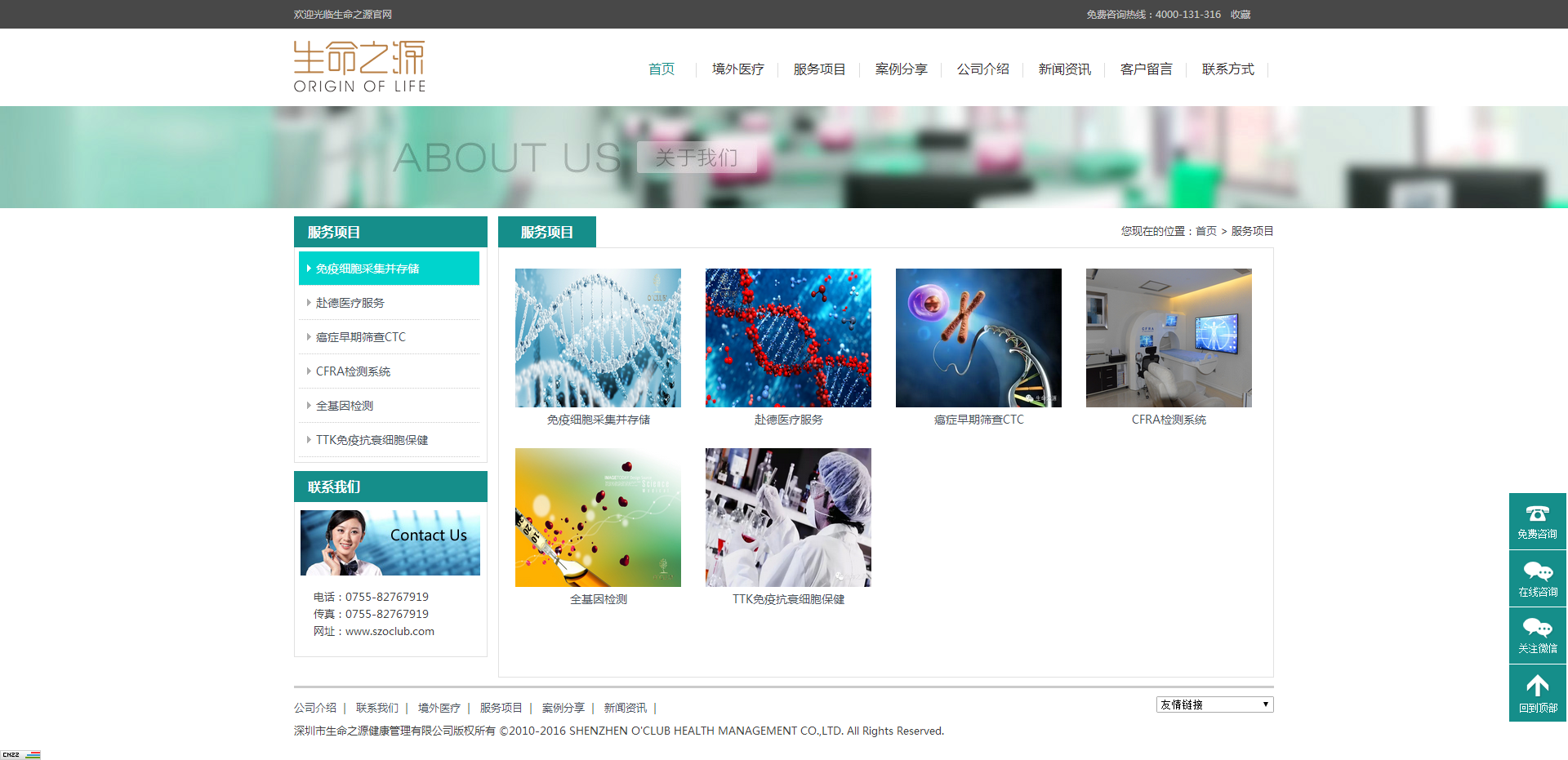
Task: Click the 生命之源 Origin of Life logo
Action: click(x=359, y=66)
